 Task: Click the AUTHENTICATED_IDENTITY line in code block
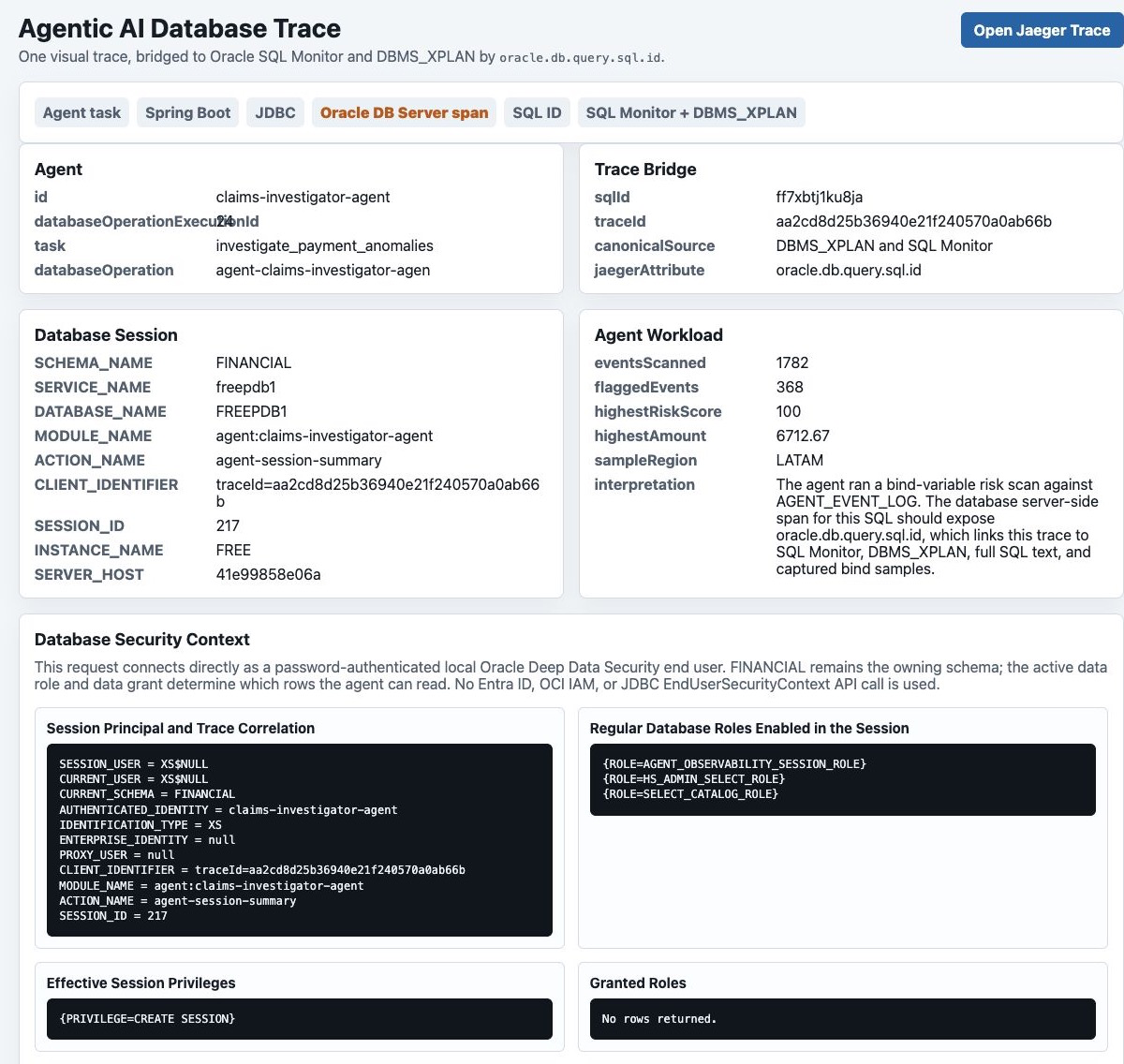tap(229, 809)
